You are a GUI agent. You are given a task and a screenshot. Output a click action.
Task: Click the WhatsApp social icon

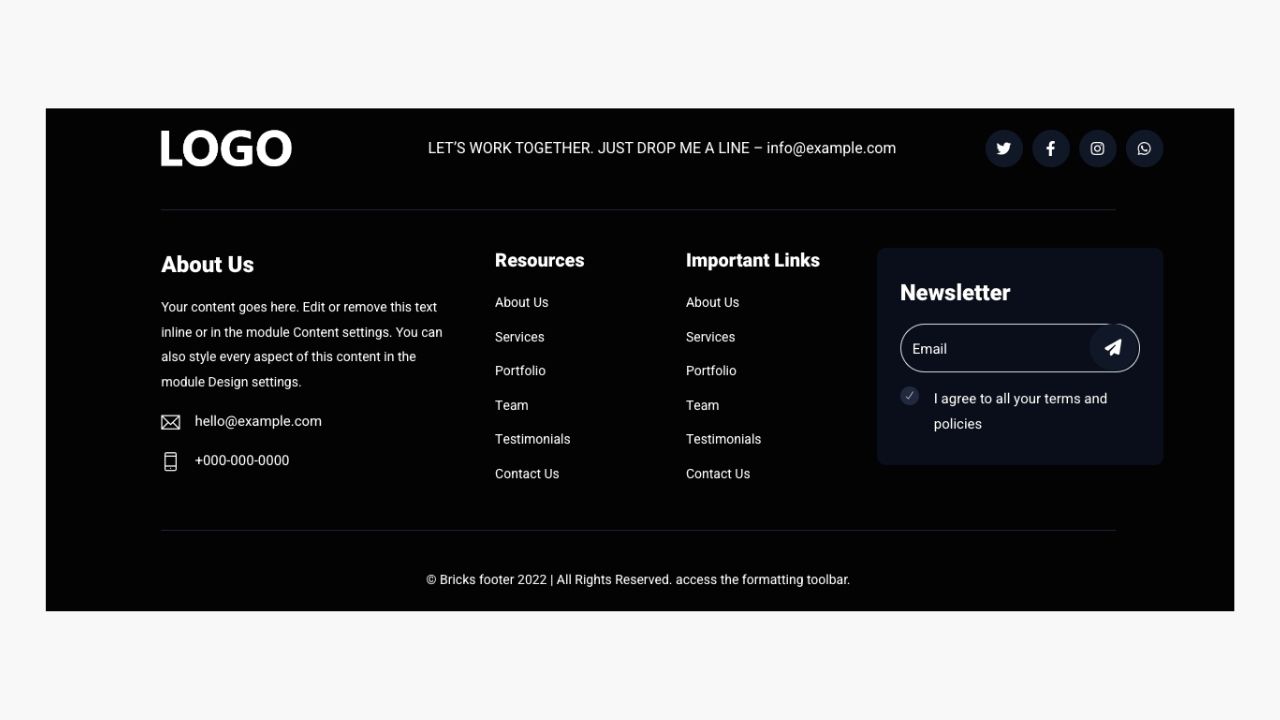tap(1144, 149)
